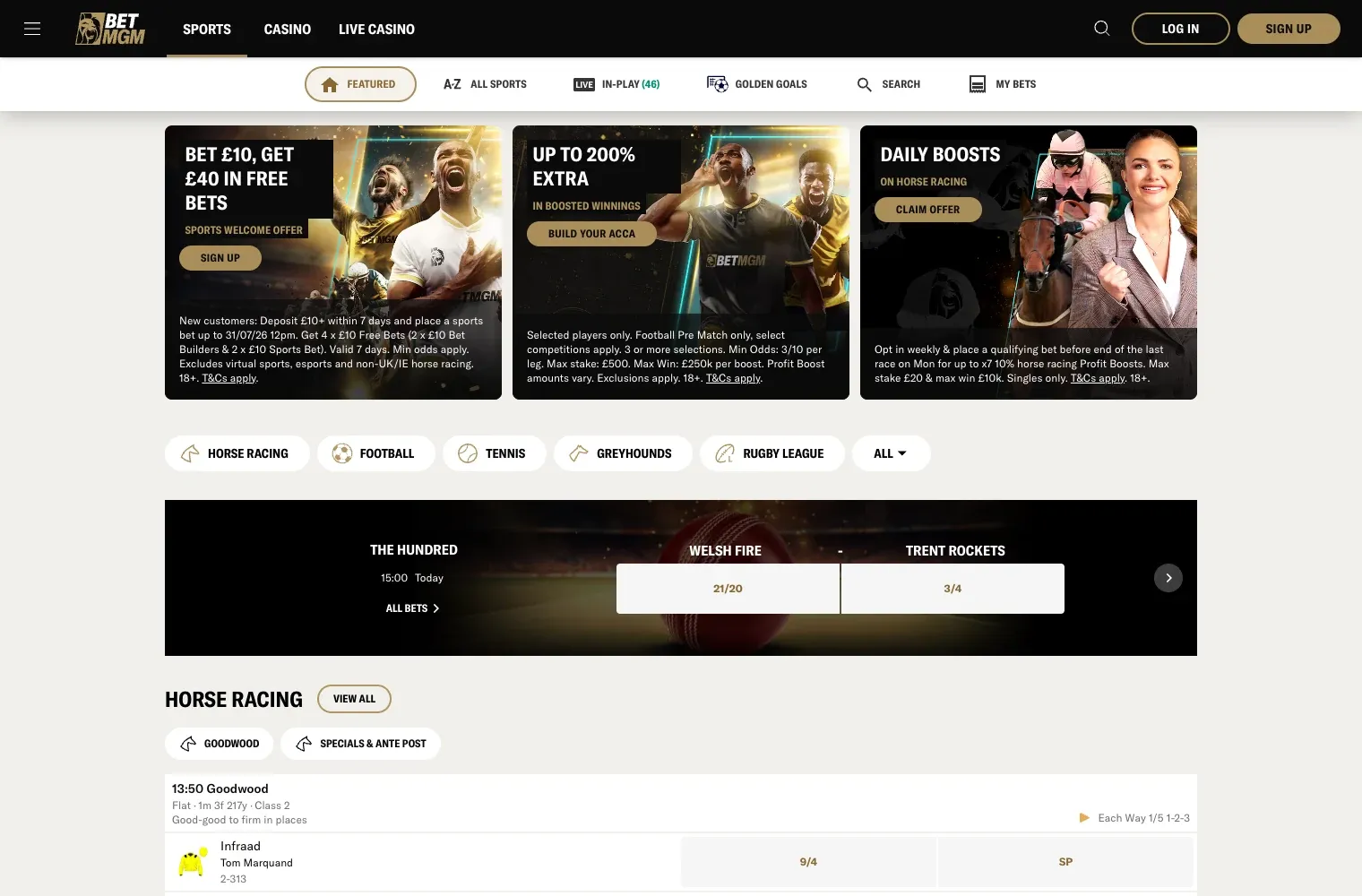
Task: Select the Rugby League sport chip
Action: [x=772, y=453]
